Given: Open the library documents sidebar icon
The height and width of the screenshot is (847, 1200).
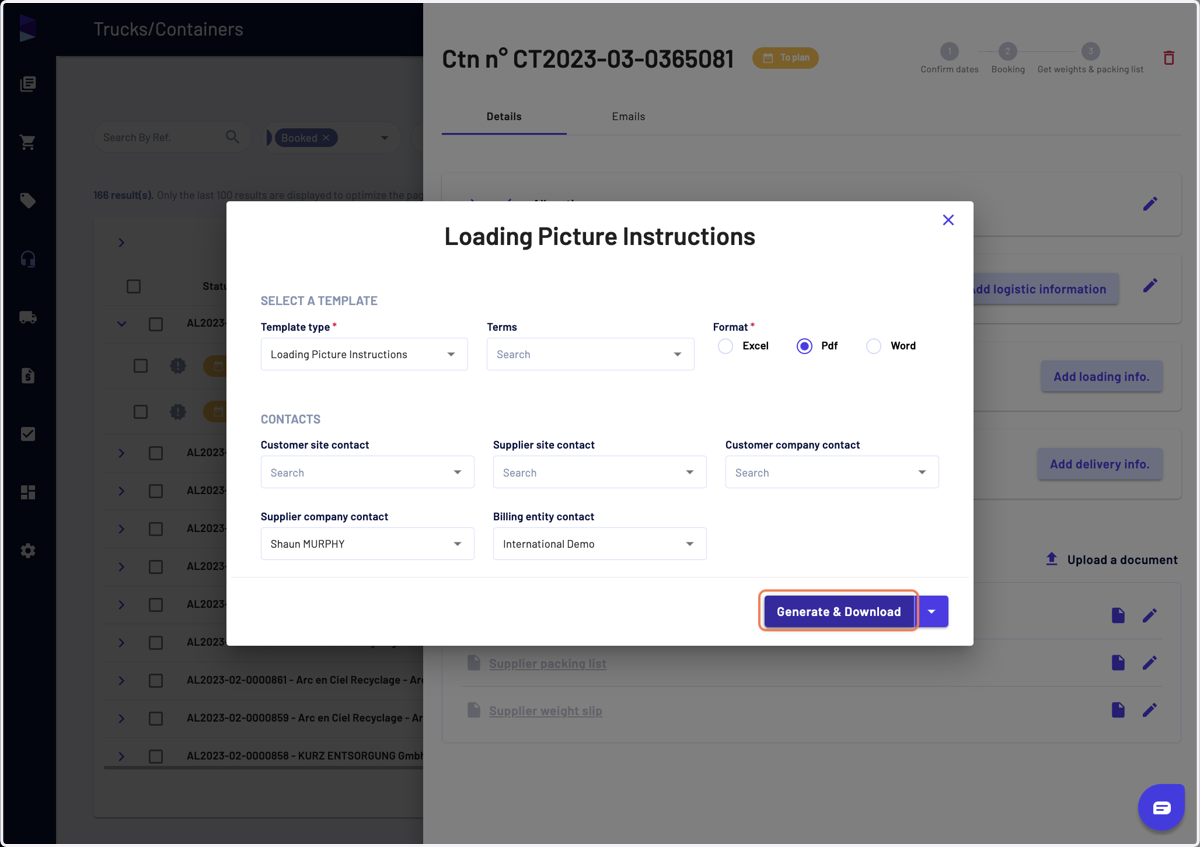Looking at the screenshot, I should click(28, 84).
